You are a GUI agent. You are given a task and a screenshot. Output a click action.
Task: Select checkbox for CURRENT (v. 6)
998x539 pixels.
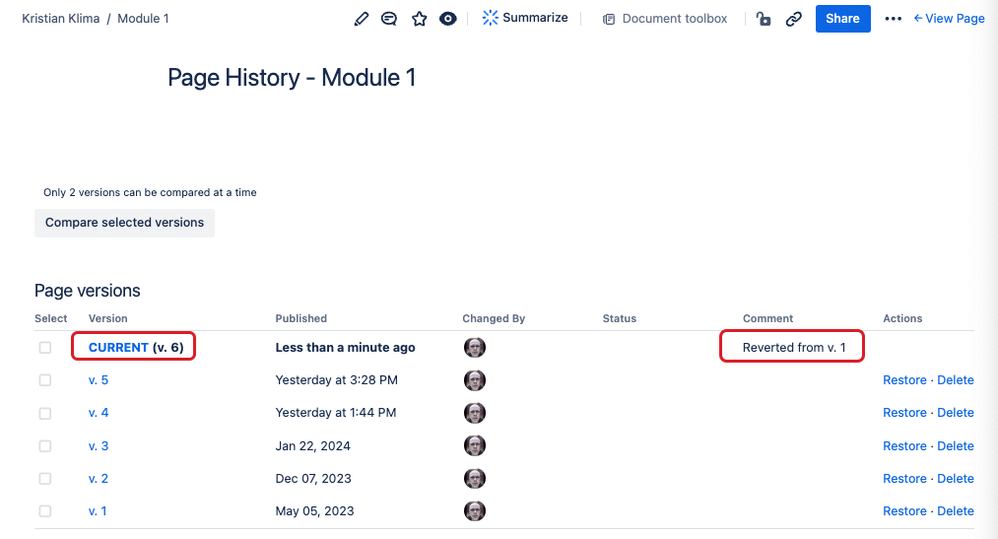[45, 347]
